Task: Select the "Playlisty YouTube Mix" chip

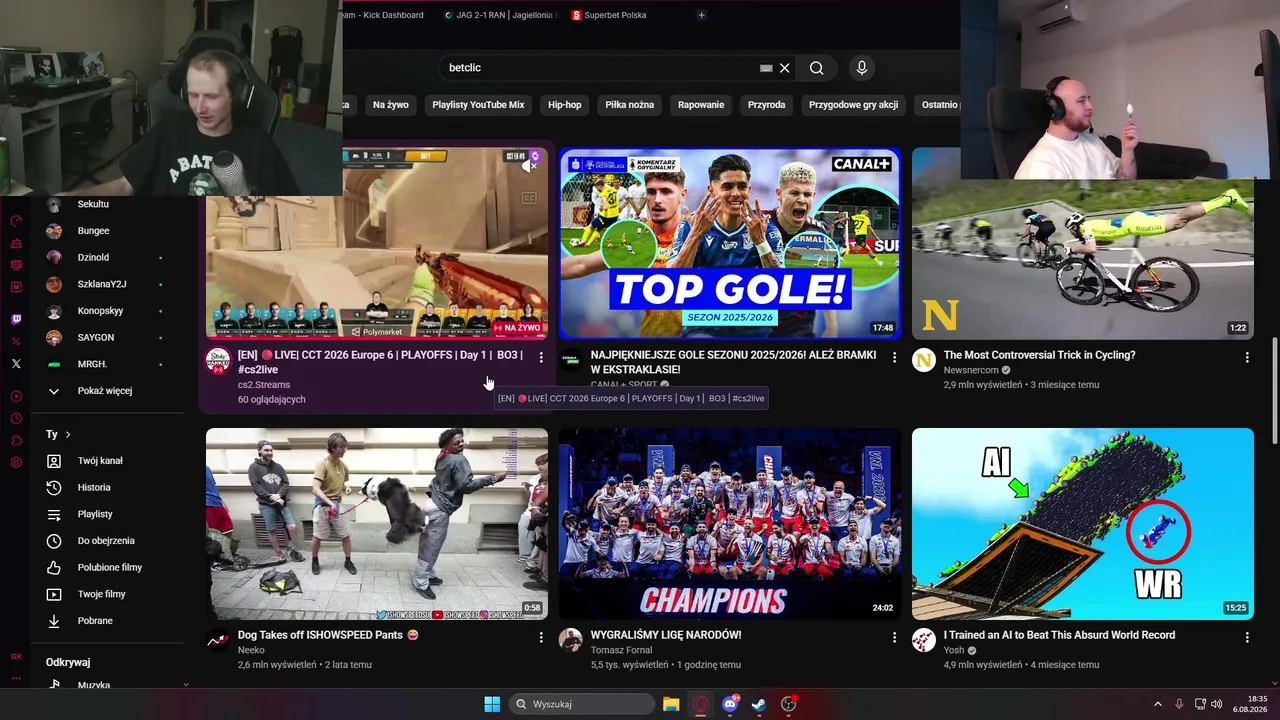Action: [478, 105]
